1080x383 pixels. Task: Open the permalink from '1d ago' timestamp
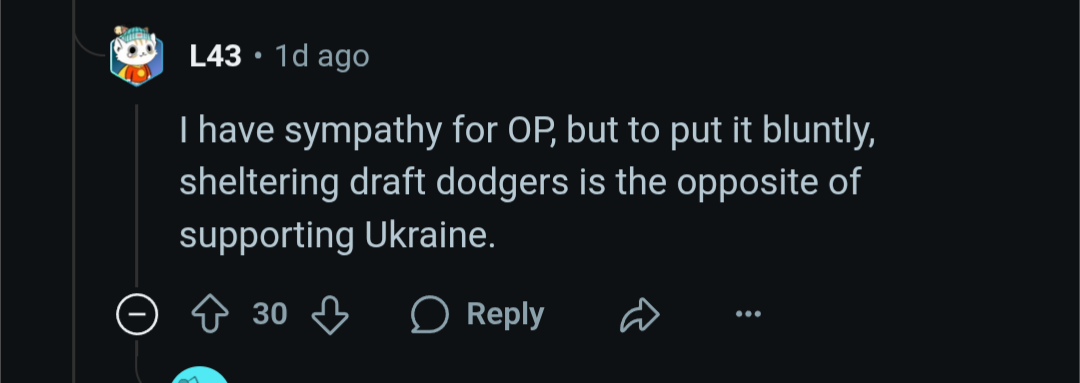point(322,56)
